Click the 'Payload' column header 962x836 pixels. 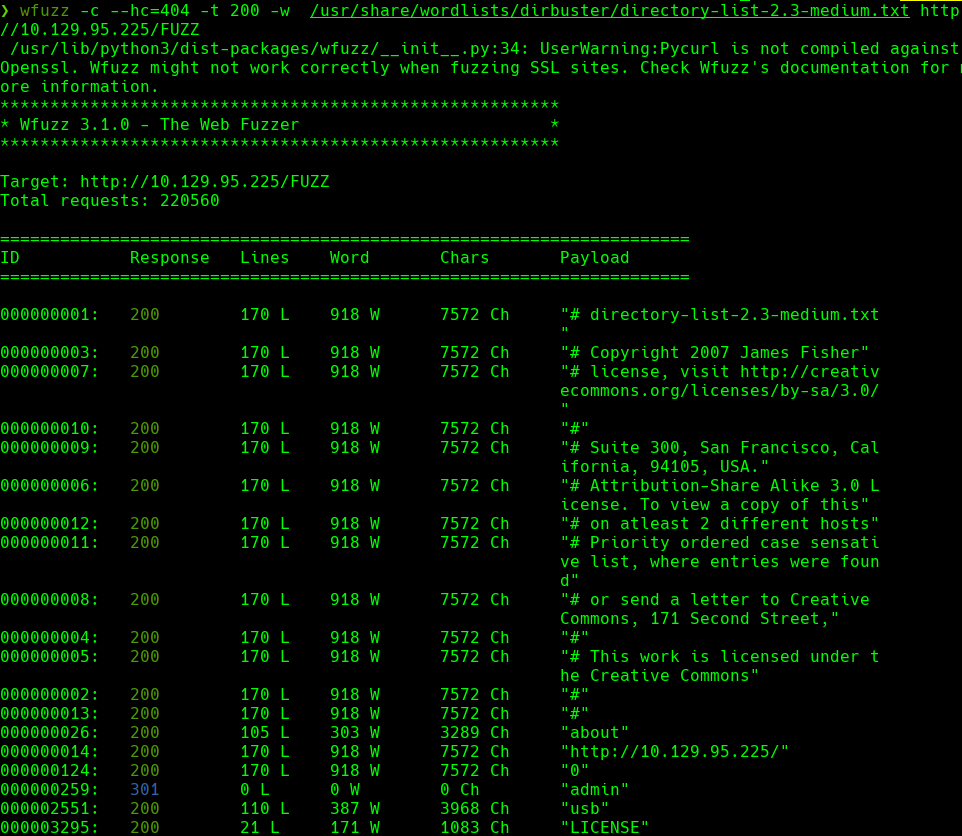click(x=595, y=258)
